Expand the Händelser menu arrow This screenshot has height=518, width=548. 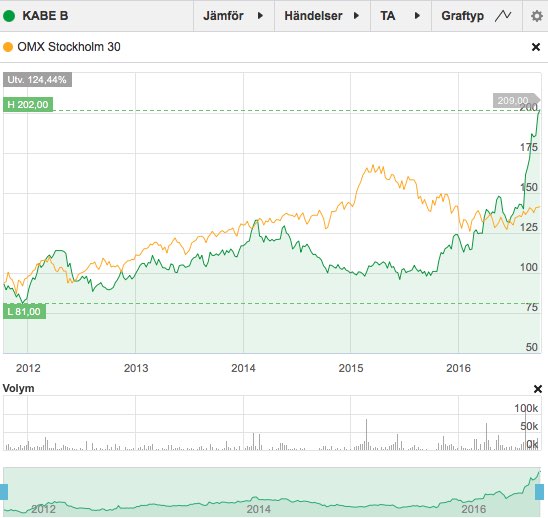pyautogui.click(x=356, y=16)
